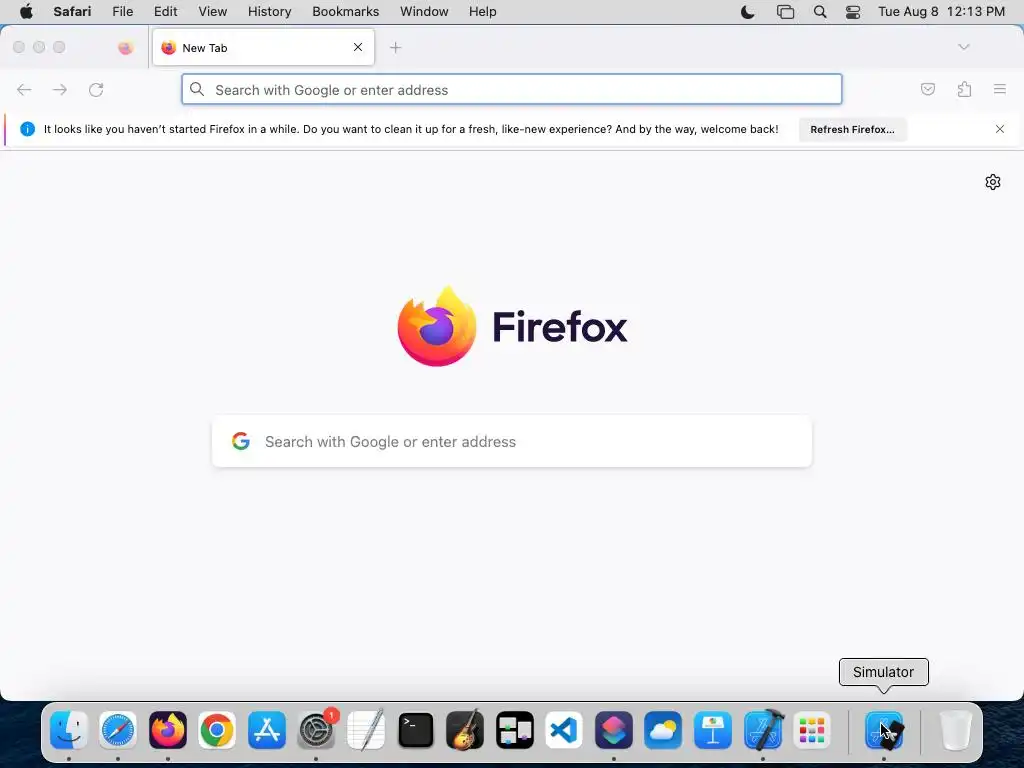Click the info icon in notification bar
Viewport: 1024px width, 768px height.
pos(27,129)
